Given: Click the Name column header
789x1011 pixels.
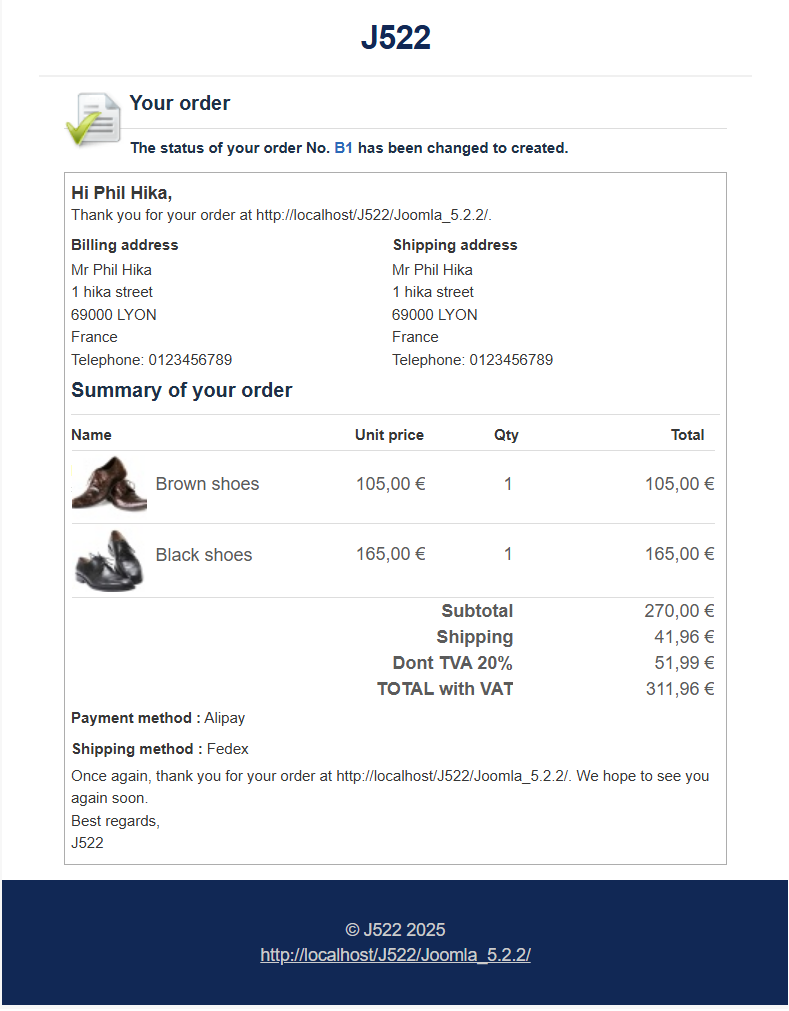Looking at the screenshot, I should coord(91,435).
